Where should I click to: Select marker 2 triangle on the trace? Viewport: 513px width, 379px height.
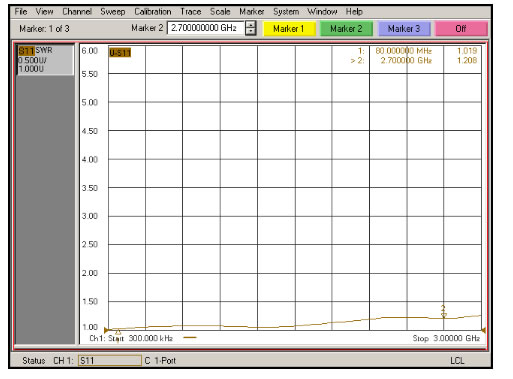443,315
